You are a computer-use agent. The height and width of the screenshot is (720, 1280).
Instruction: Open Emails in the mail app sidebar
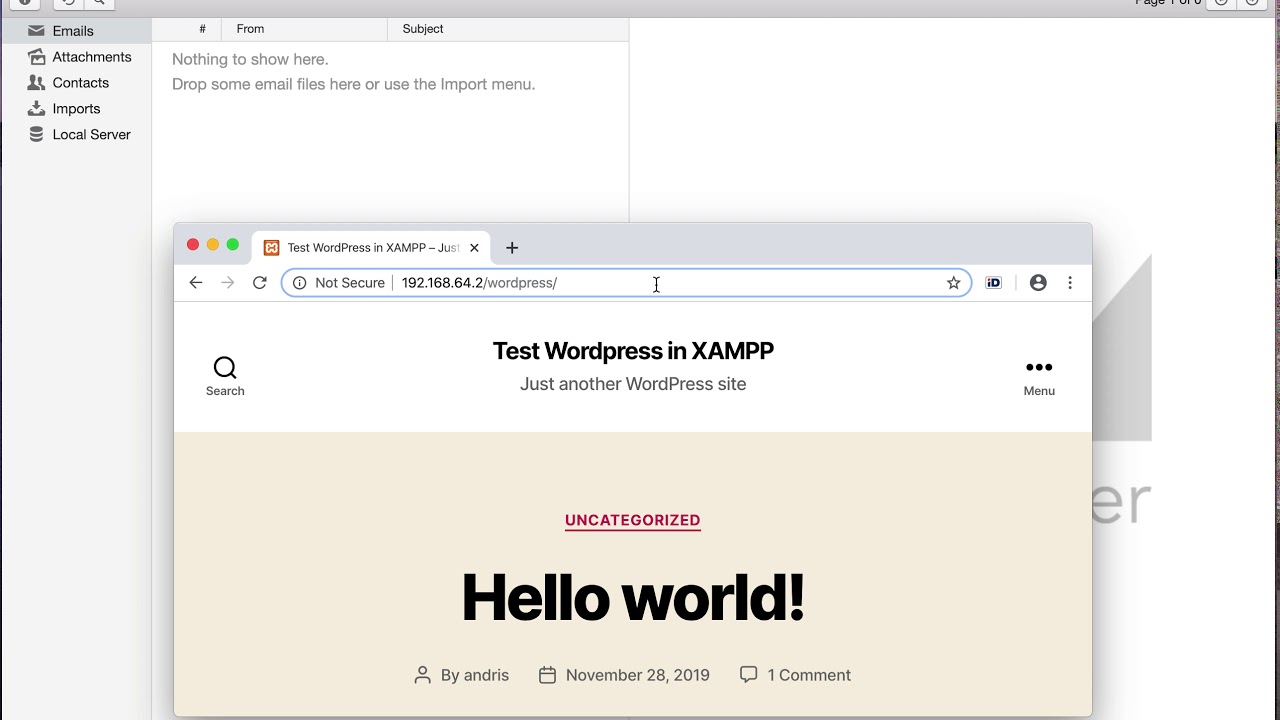coord(73,31)
